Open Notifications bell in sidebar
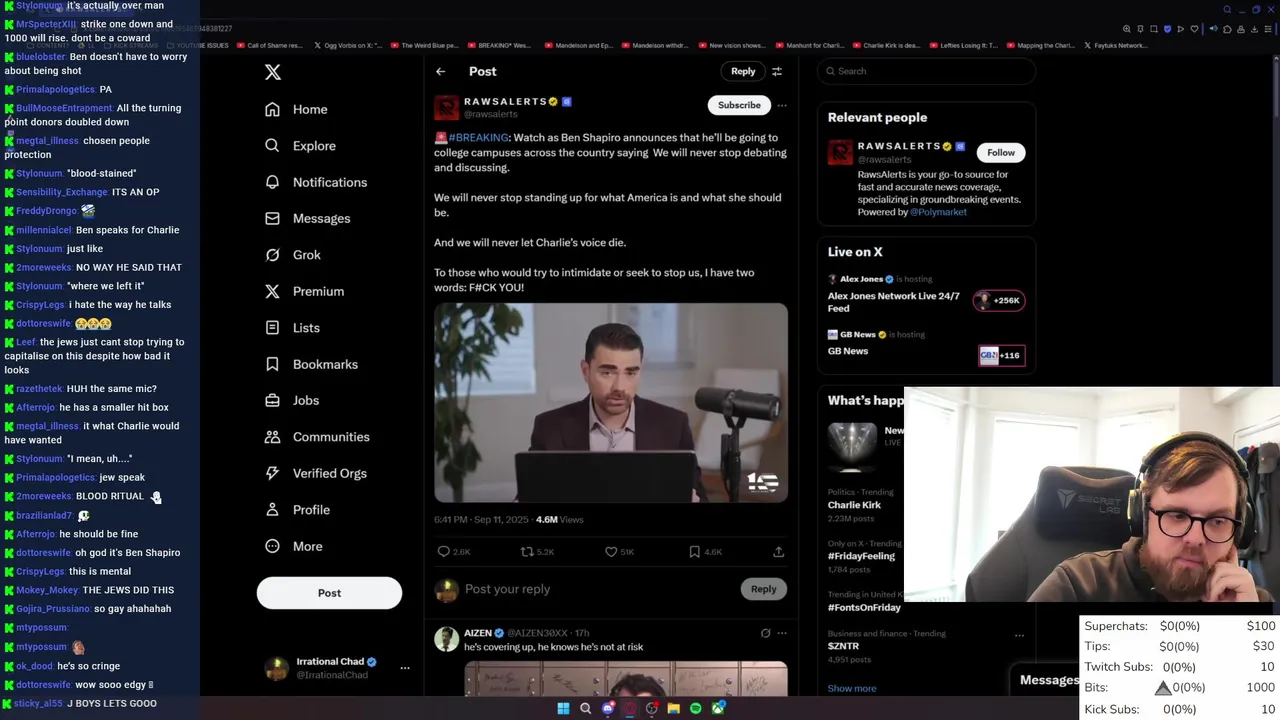1280x720 pixels. point(316,182)
